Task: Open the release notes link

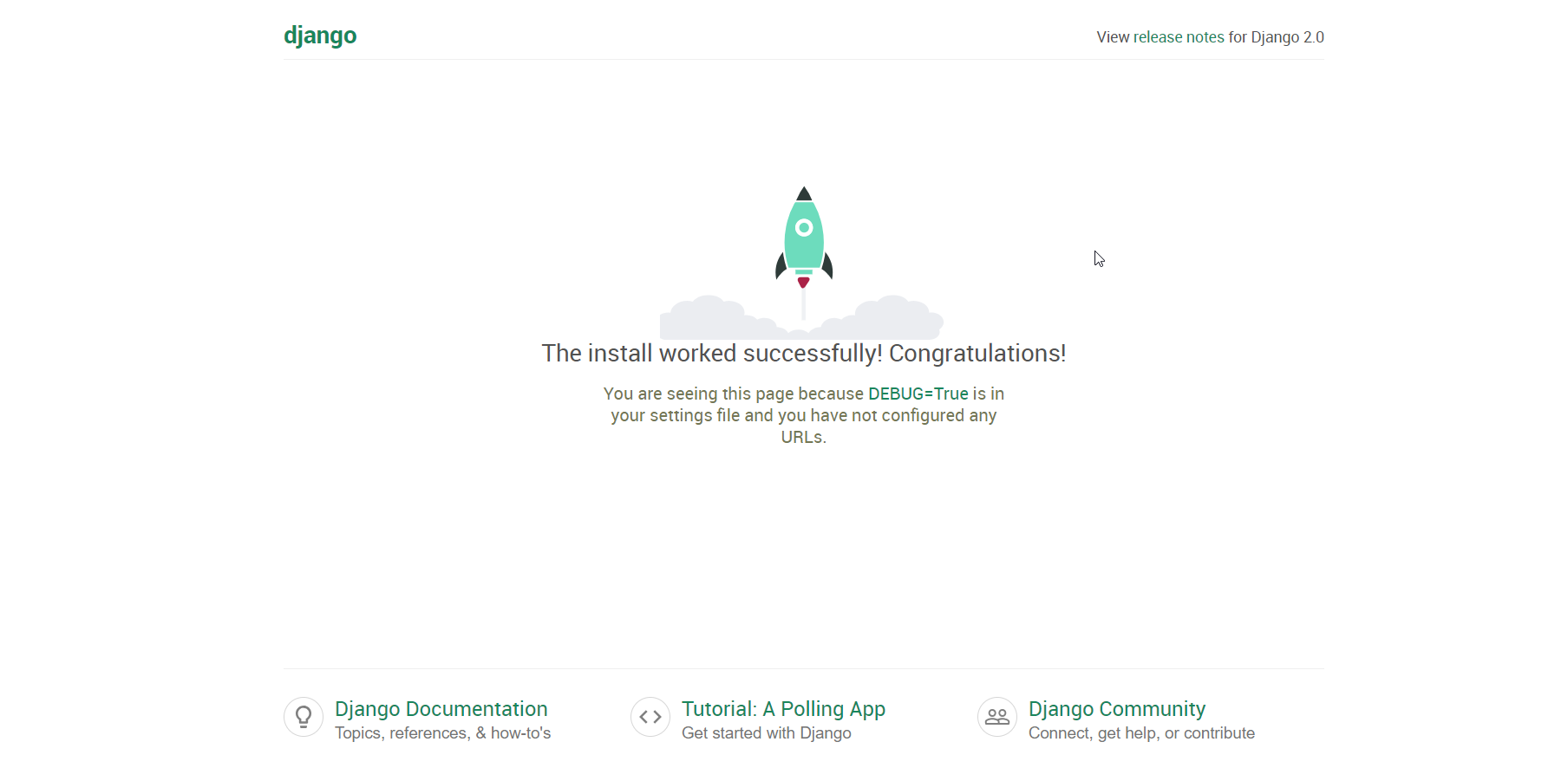Action: [x=1179, y=37]
